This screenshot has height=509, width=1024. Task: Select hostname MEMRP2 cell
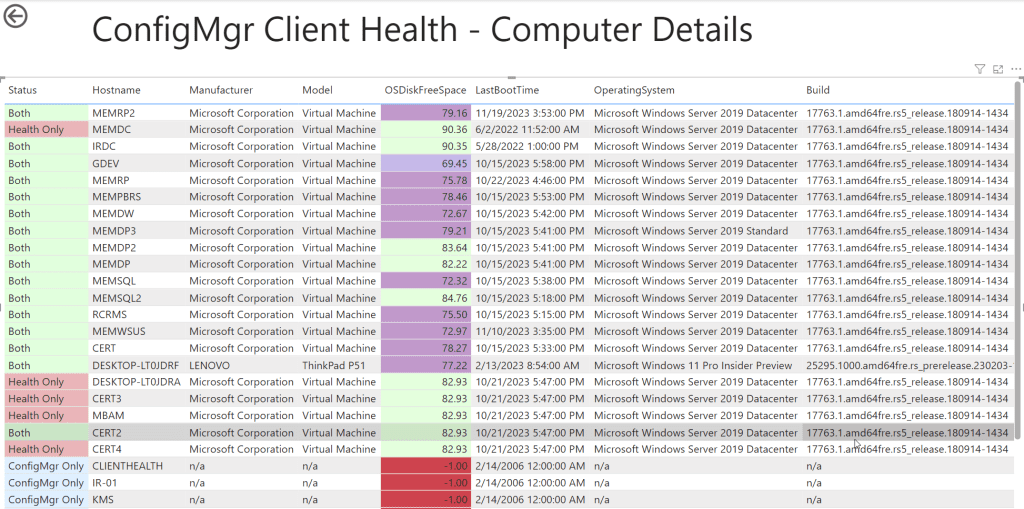pyautogui.click(x=137, y=113)
